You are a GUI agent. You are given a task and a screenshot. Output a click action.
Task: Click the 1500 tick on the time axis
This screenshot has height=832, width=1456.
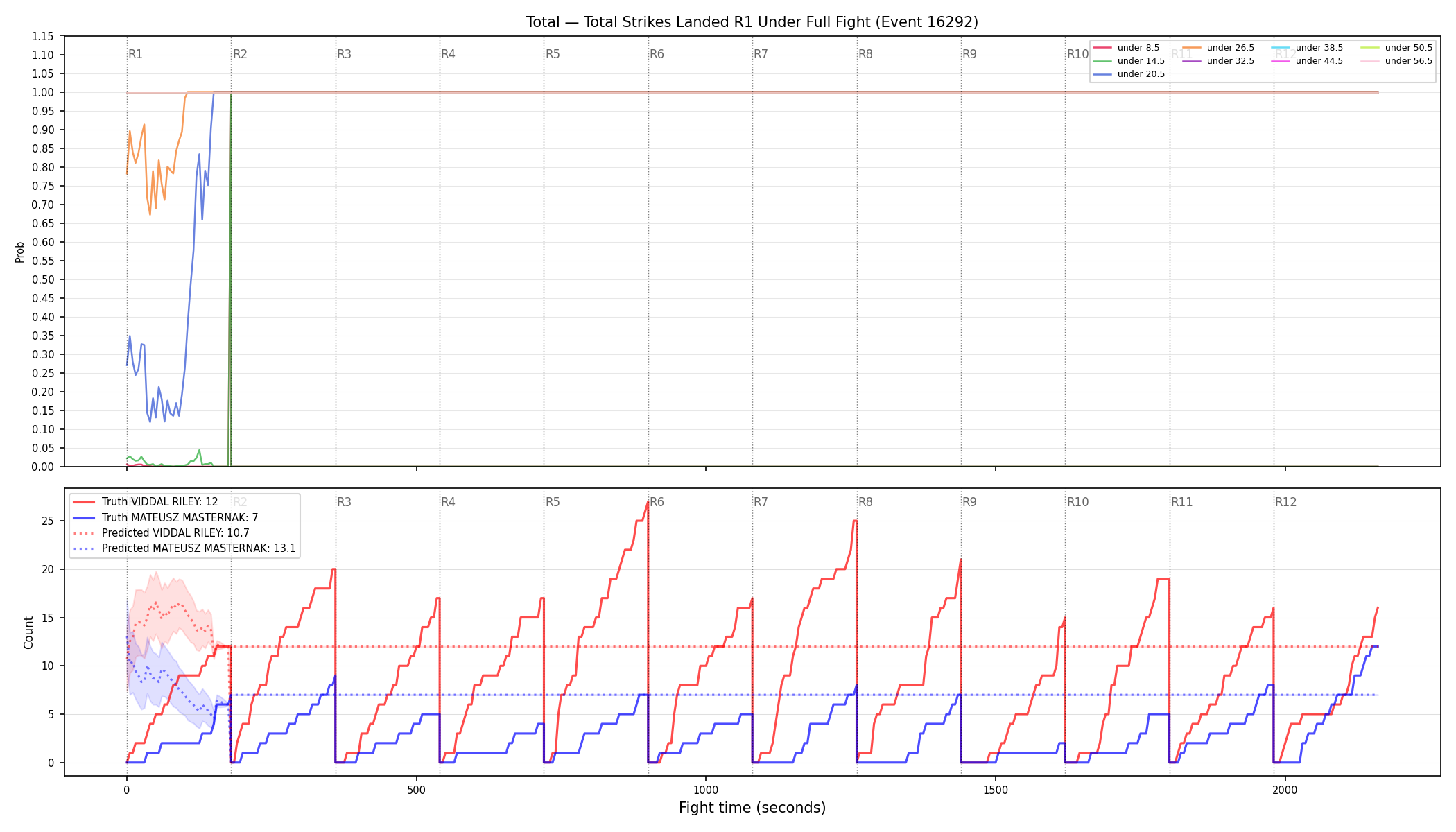996,790
